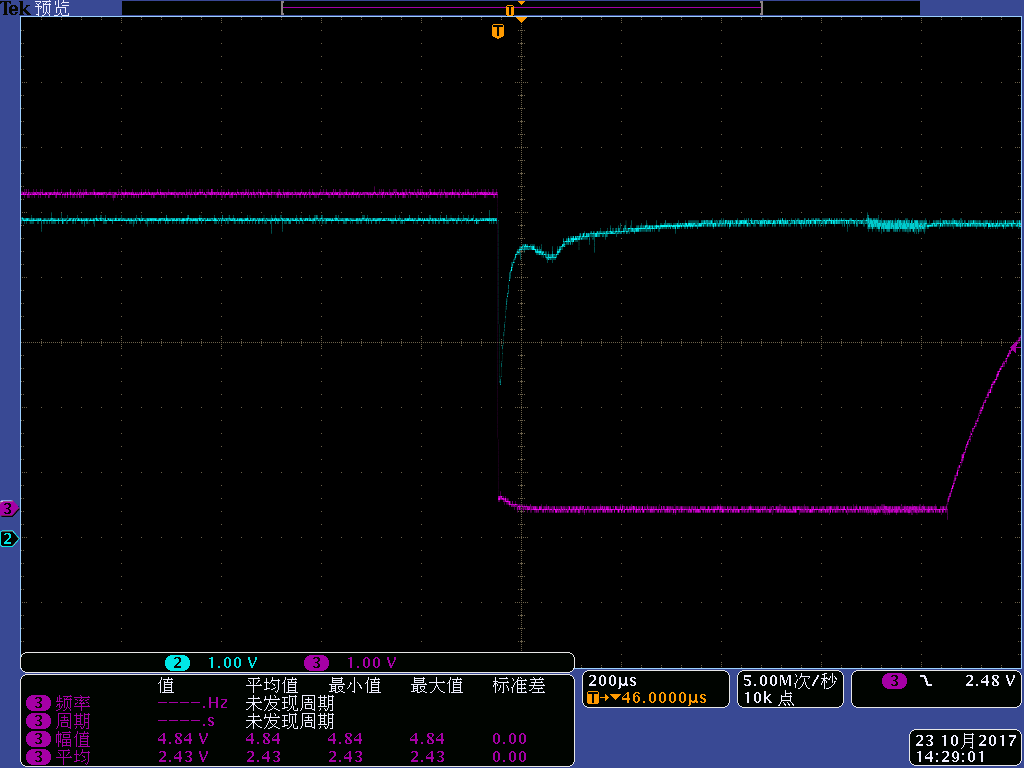Select the cyan channel 2 badge in scale readout
1024x768 pixels.
coord(177,663)
